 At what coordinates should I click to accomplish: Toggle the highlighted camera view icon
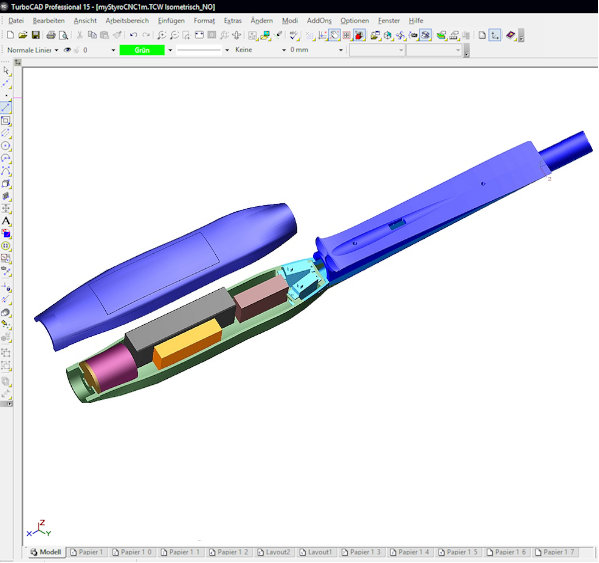[426, 35]
